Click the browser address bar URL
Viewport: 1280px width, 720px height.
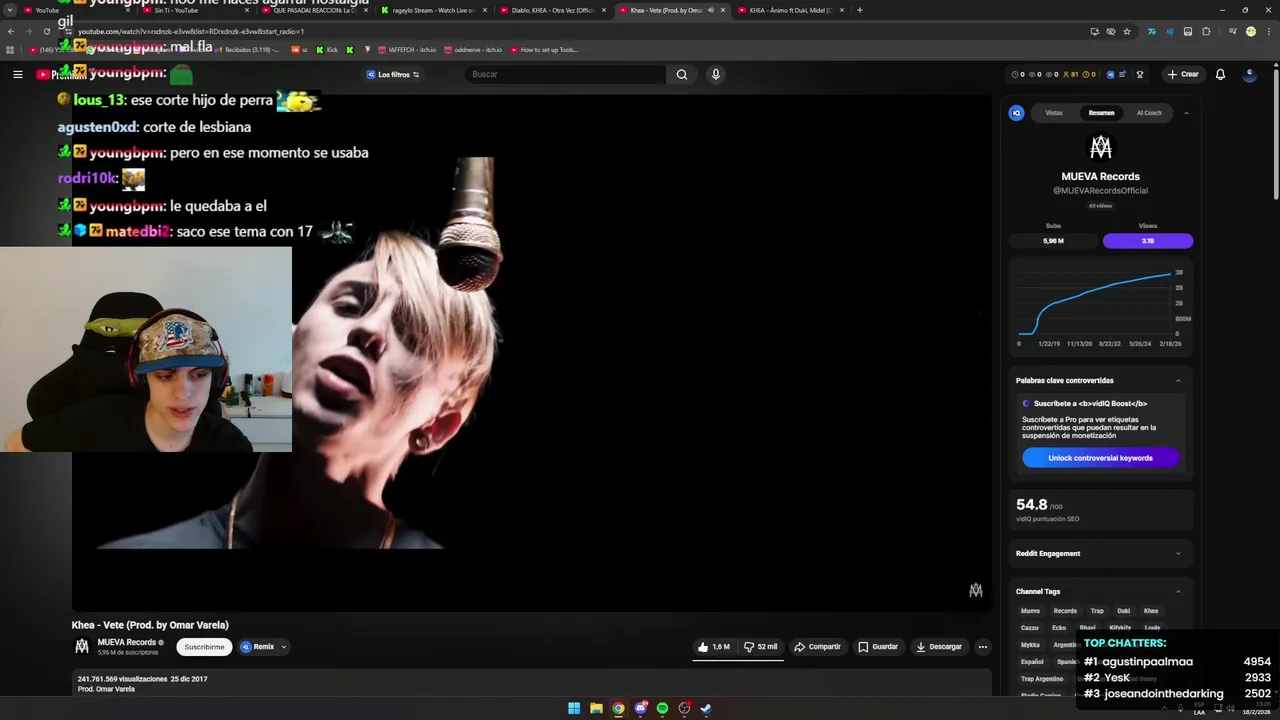(190, 31)
